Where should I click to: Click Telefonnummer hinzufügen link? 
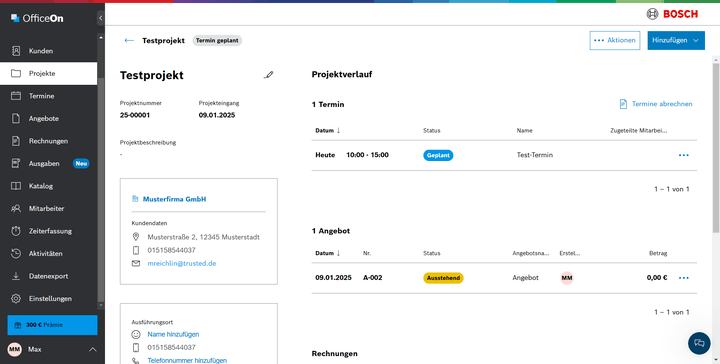coord(187,360)
